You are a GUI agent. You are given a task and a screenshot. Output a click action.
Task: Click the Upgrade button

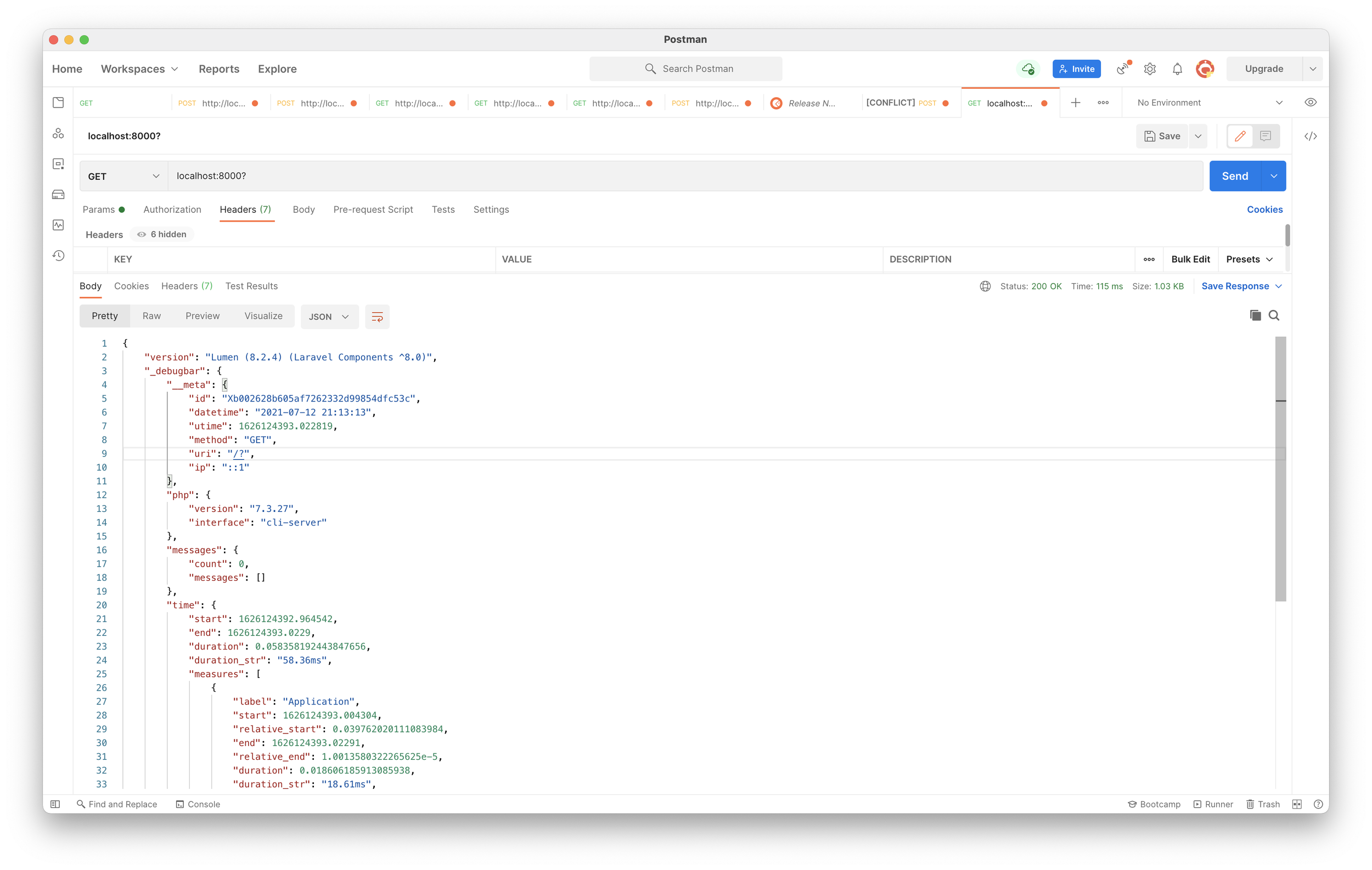pyautogui.click(x=1264, y=69)
